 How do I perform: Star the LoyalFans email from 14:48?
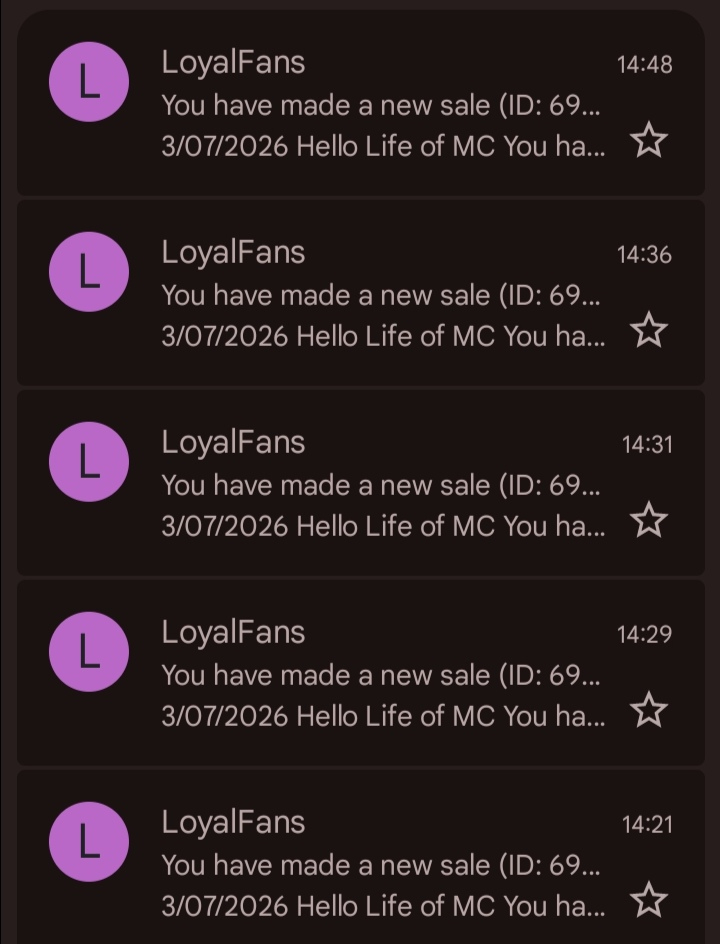click(x=649, y=142)
